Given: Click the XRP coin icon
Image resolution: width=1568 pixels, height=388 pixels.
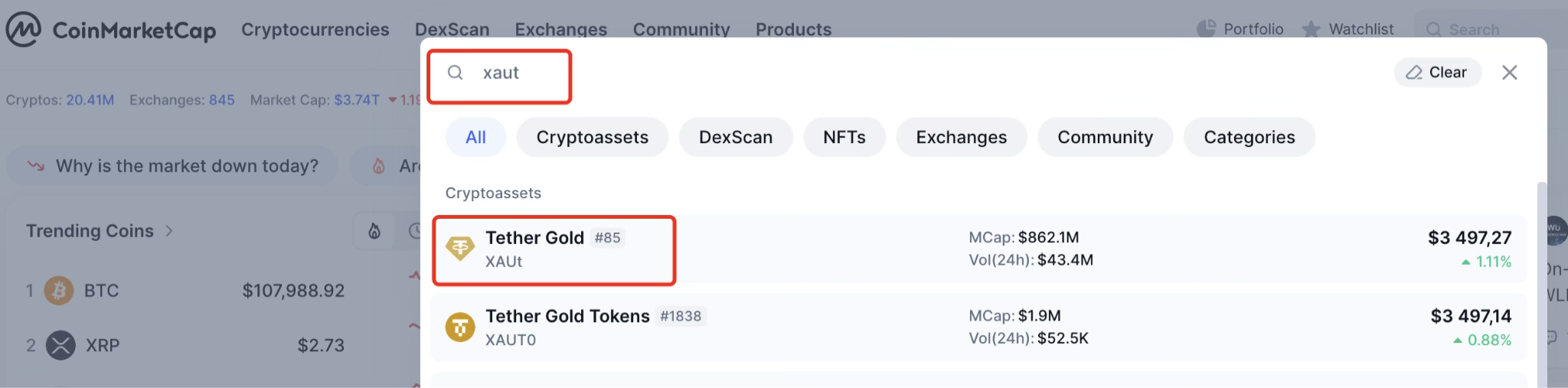Looking at the screenshot, I should [60, 345].
